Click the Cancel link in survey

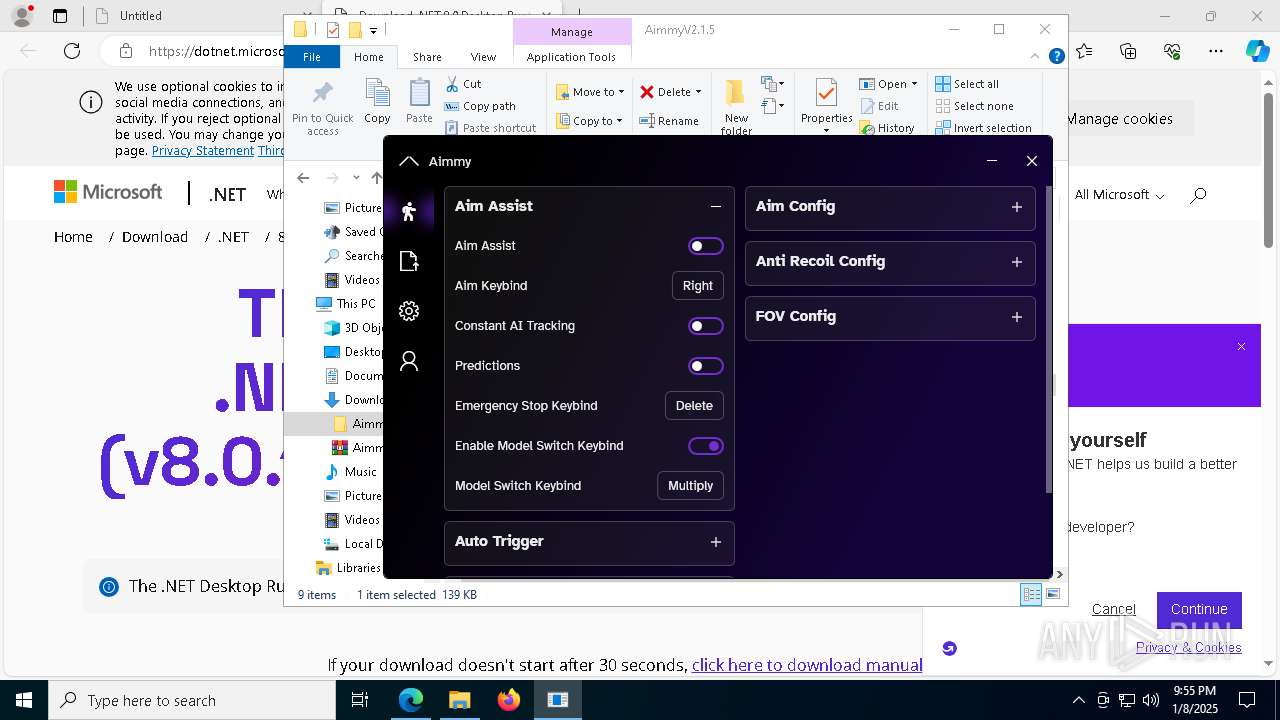pos(1113,610)
